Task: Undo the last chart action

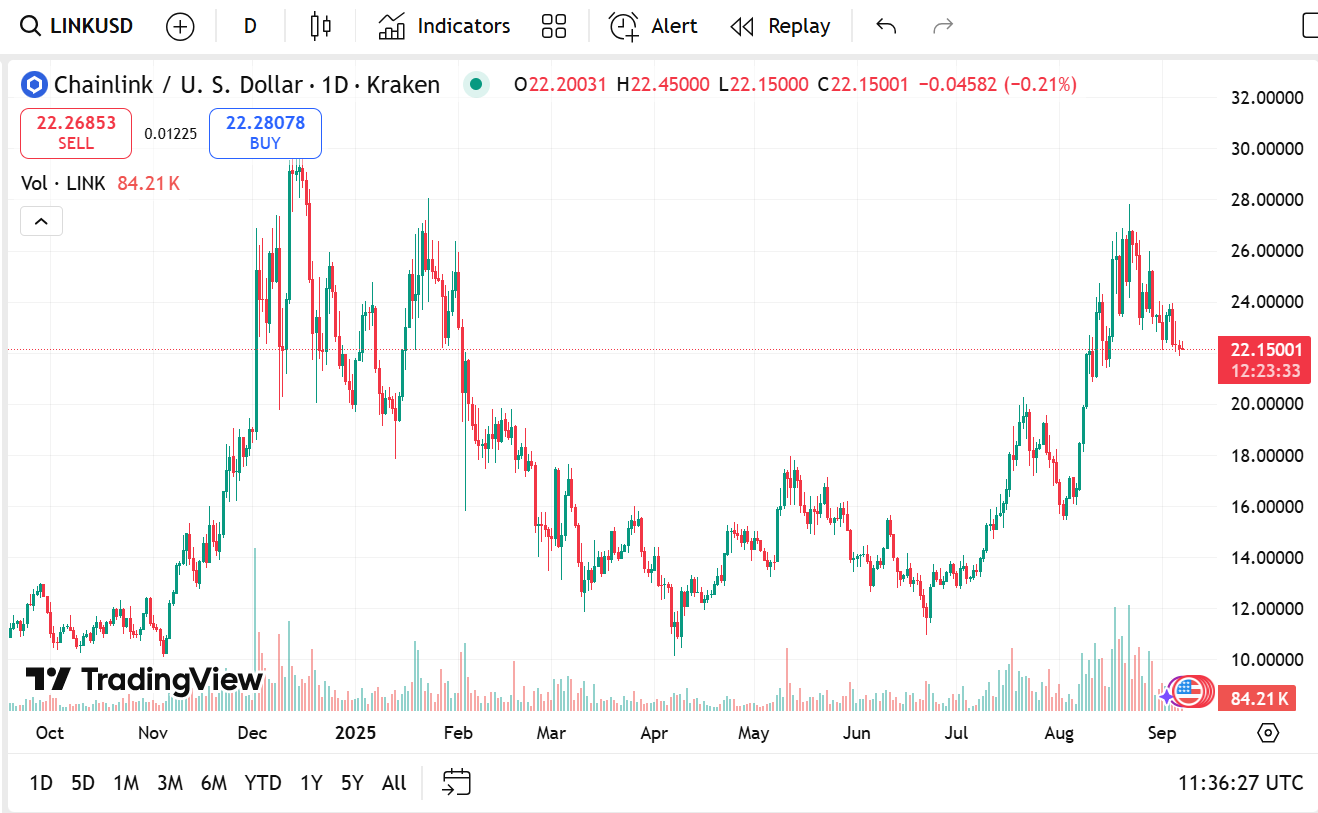Action: (x=886, y=26)
